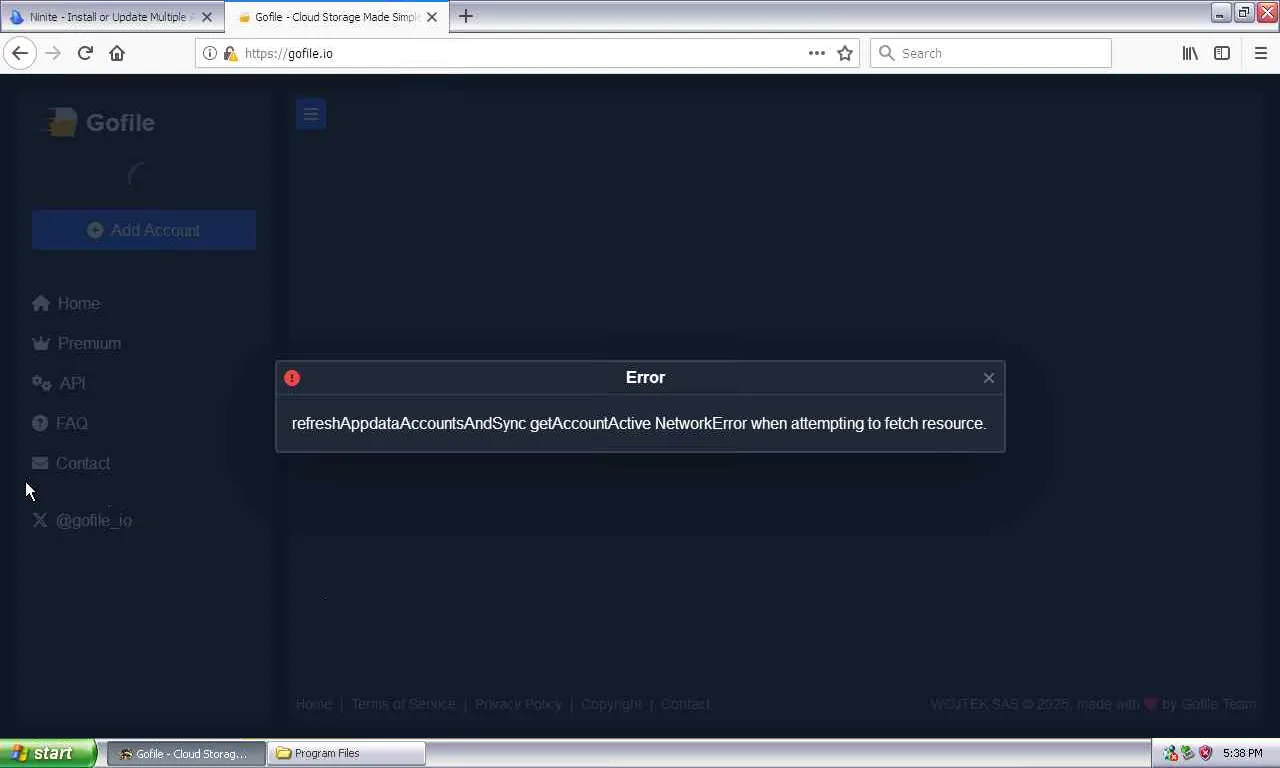
Task: Click the browser Forward arrow
Action: tap(53, 53)
